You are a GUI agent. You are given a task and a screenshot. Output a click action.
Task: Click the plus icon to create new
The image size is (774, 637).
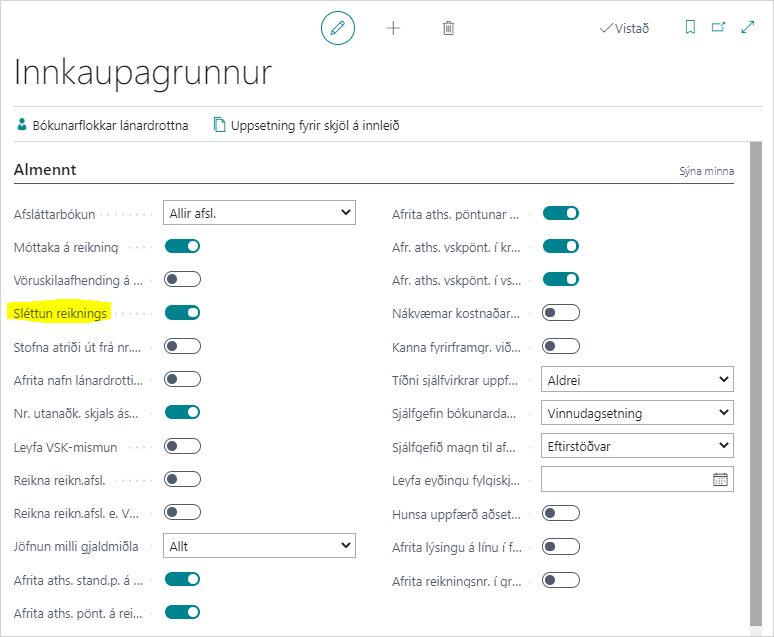click(393, 28)
